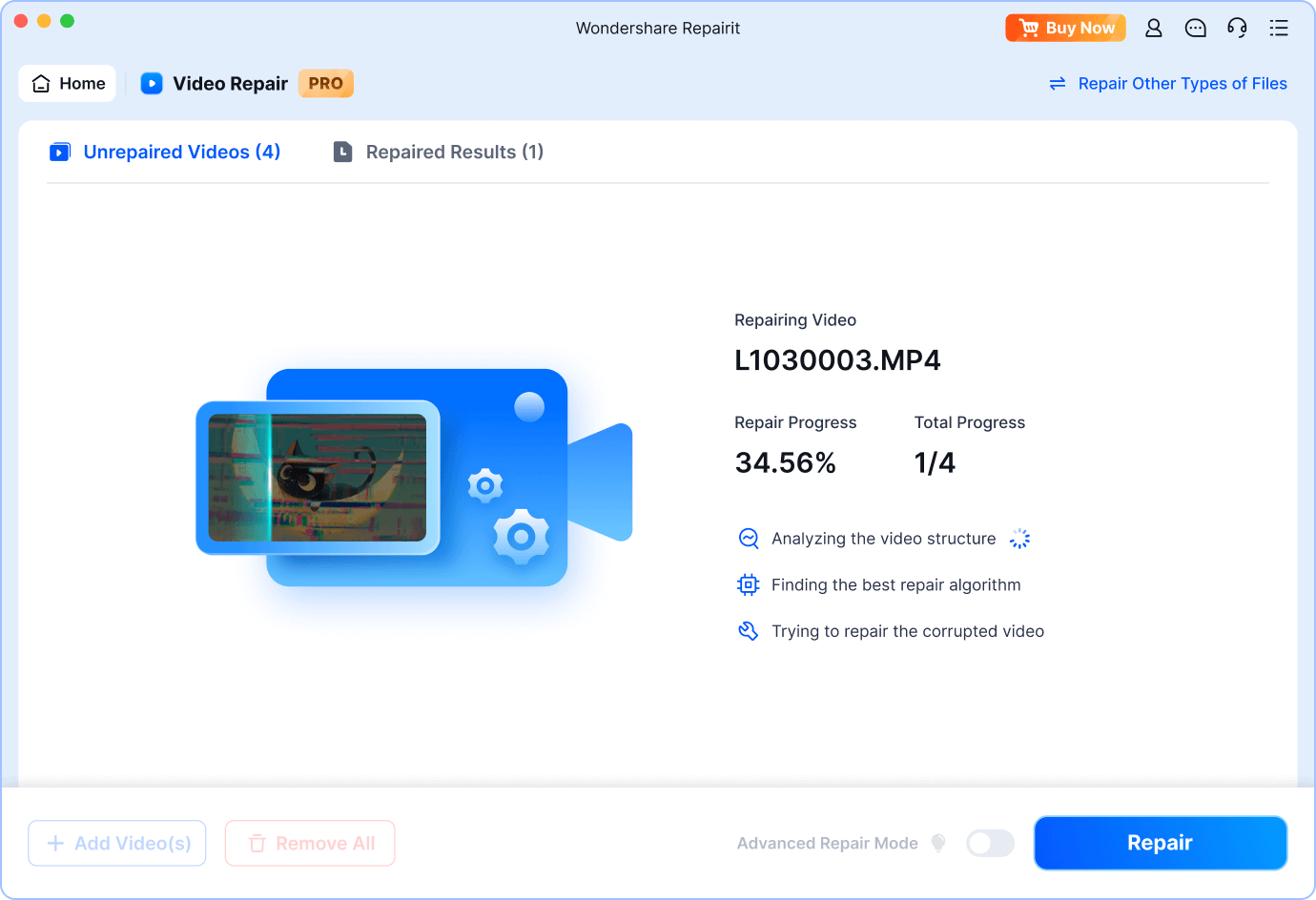Open the feedback chat bubble icon
Image resolution: width=1316 pixels, height=900 pixels.
click(x=1196, y=28)
